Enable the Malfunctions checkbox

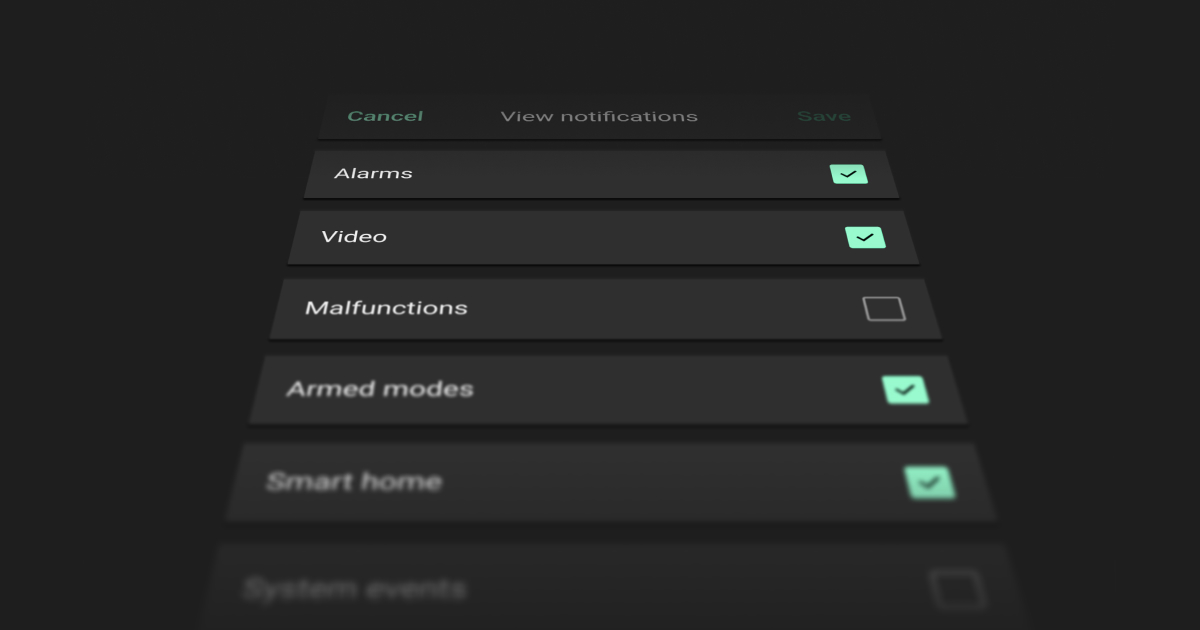pos(884,309)
